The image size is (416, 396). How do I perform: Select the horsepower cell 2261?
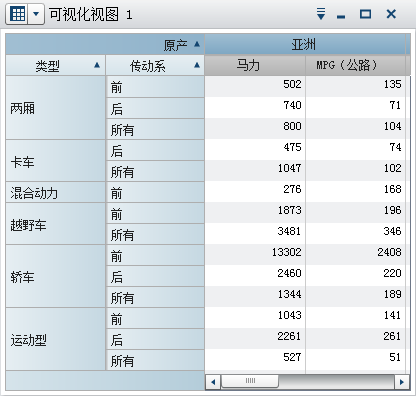click(x=255, y=338)
